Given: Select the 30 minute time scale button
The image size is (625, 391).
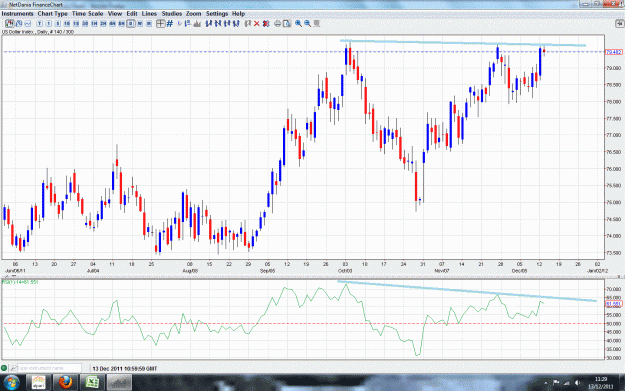Looking at the screenshot, I should point(85,24).
